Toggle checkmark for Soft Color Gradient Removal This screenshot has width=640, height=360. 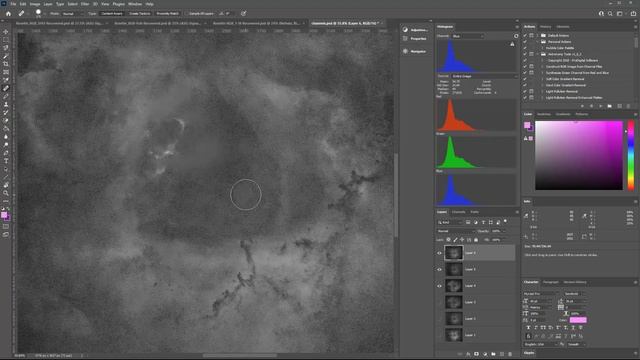525,79
